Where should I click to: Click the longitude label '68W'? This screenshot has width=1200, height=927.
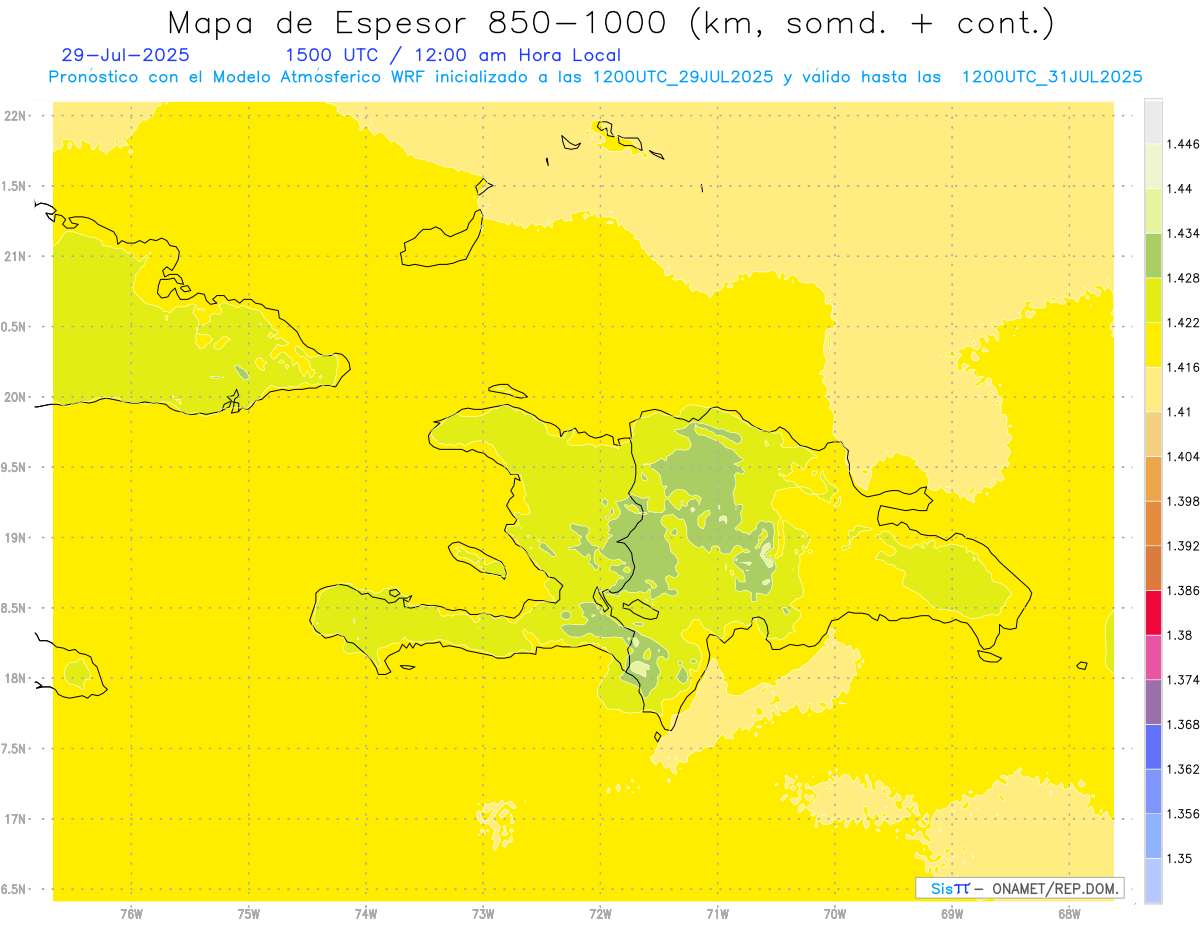(1069, 913)
